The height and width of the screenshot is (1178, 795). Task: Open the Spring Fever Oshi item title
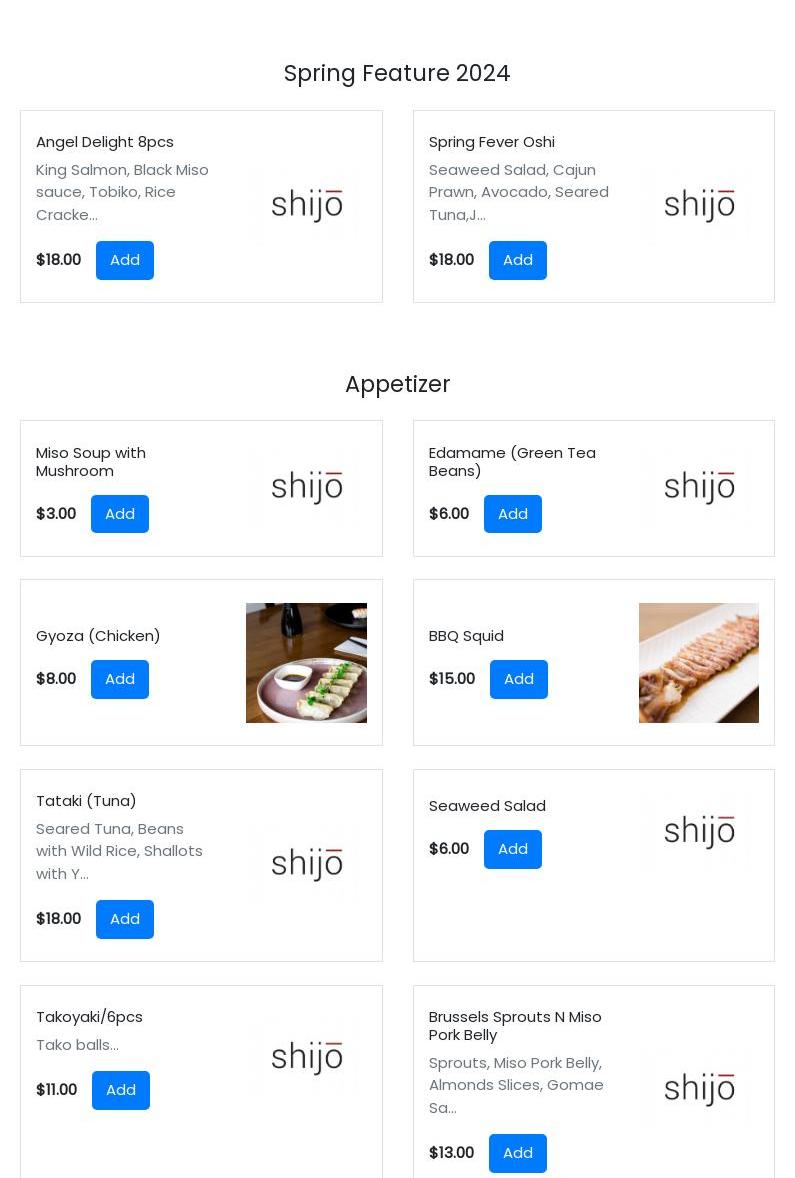492,142
